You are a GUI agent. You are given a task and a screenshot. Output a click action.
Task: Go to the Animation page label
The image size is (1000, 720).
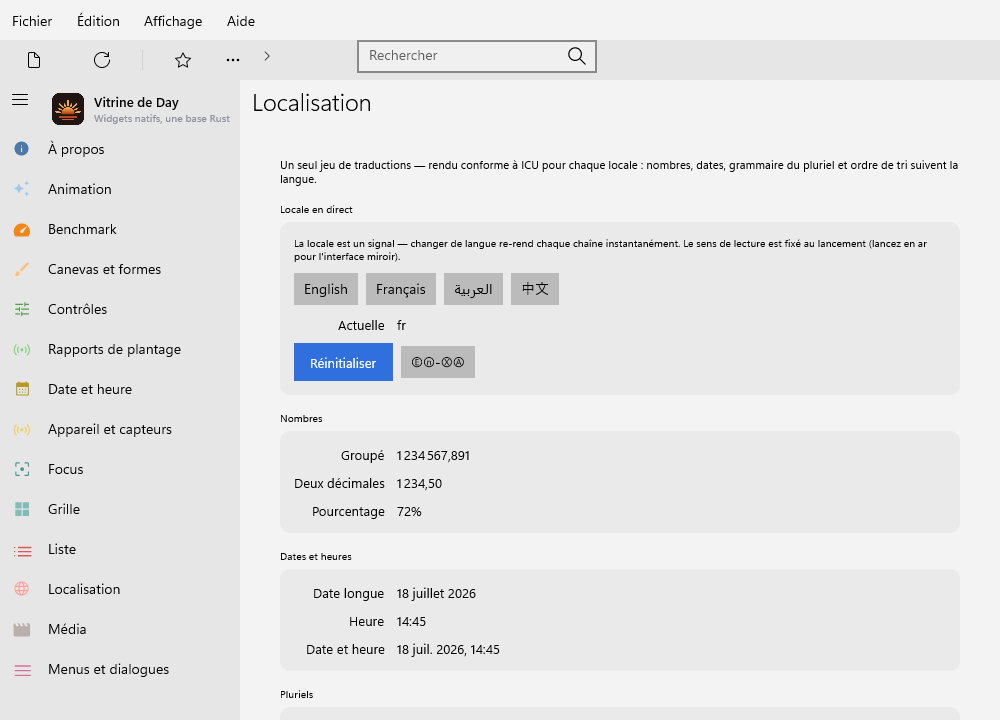coord(80,189)
